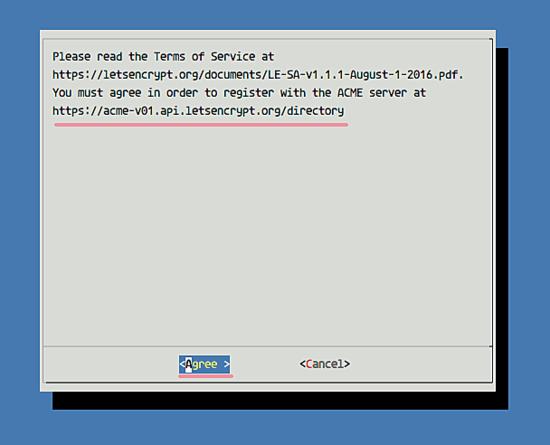The height and width of the screenshot is (445, 550).
Task: Click the pink underline beneath Agree
Action: tap(206, 376)
